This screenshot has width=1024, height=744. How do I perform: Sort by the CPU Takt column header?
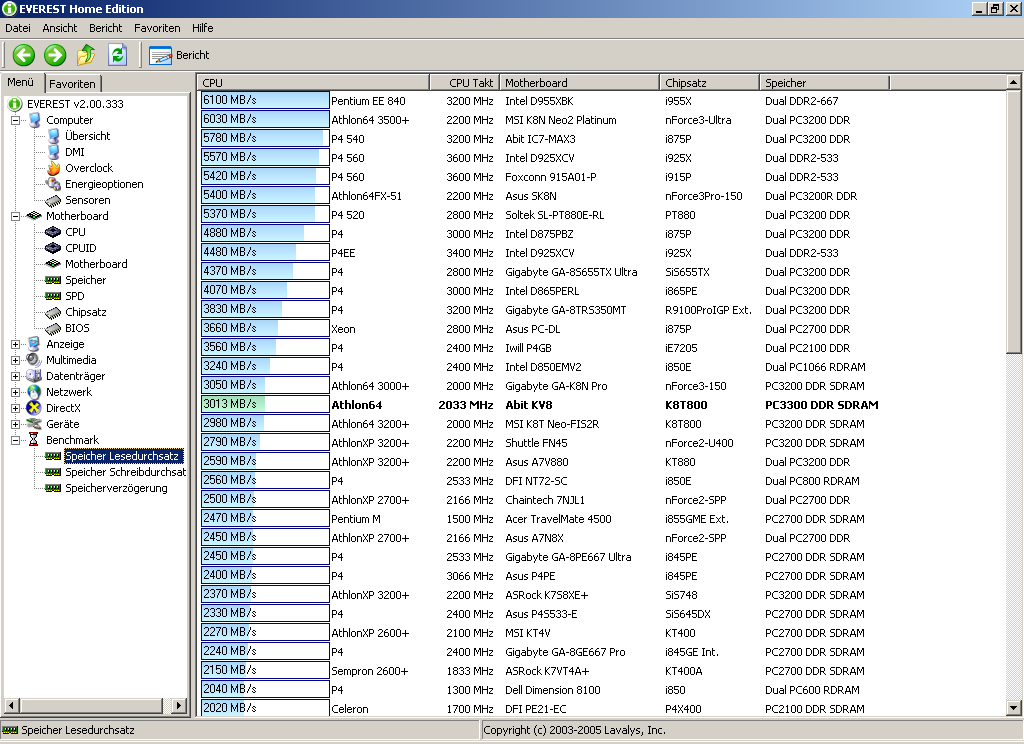464,83
